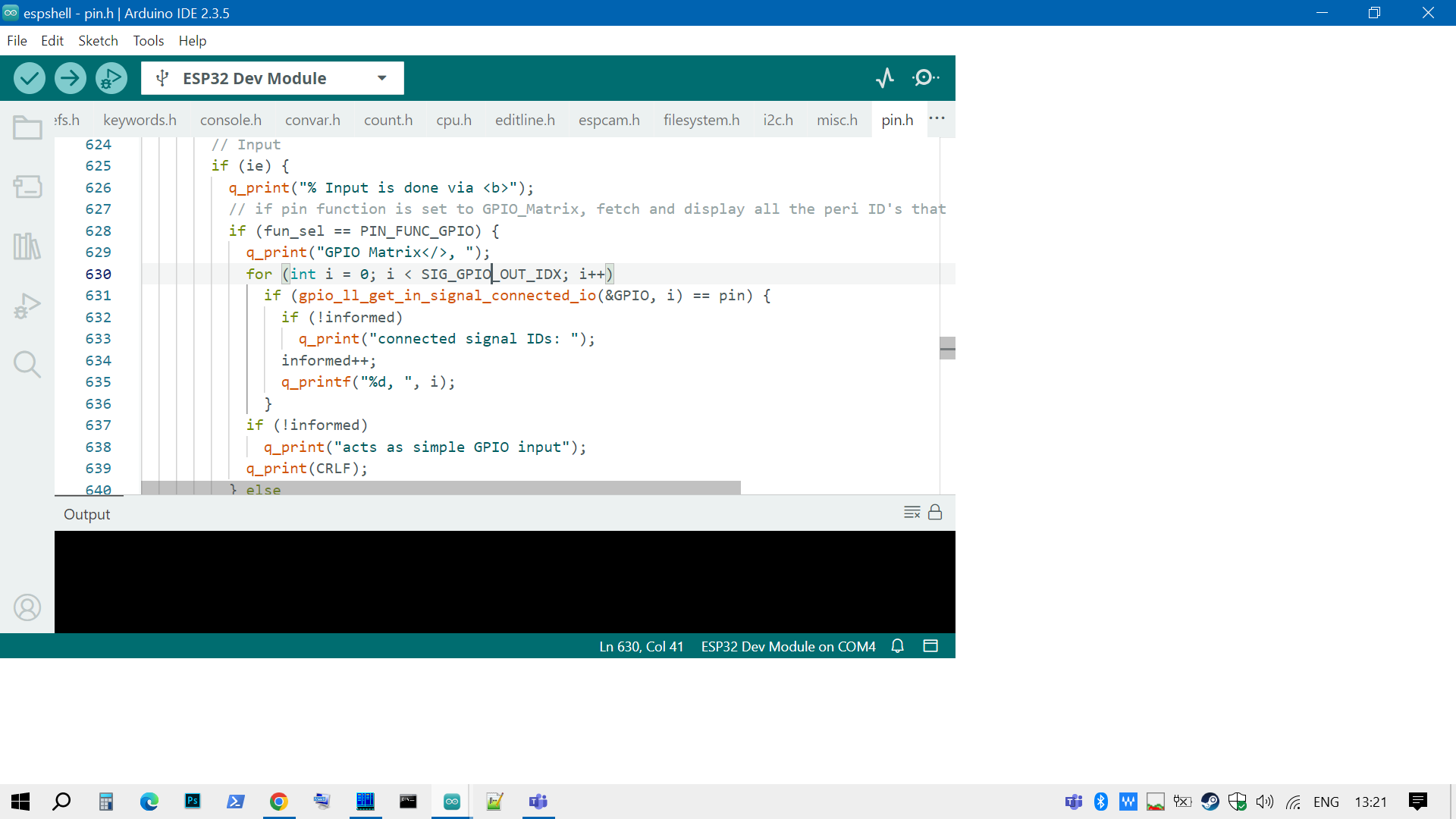Viewport: 1456px width, 819px height.
Task: Open the Boards Manager sidebar panel
Action: [27, 187]
